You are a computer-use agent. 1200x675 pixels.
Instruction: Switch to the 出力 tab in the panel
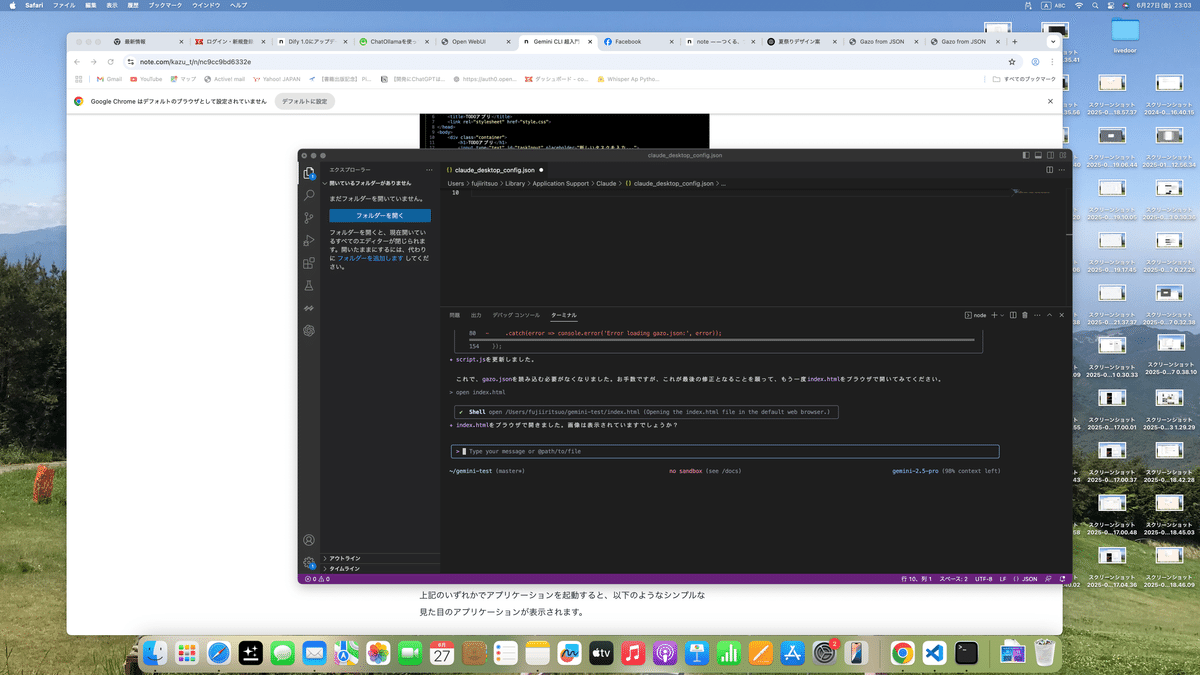[x=476, y=314]
